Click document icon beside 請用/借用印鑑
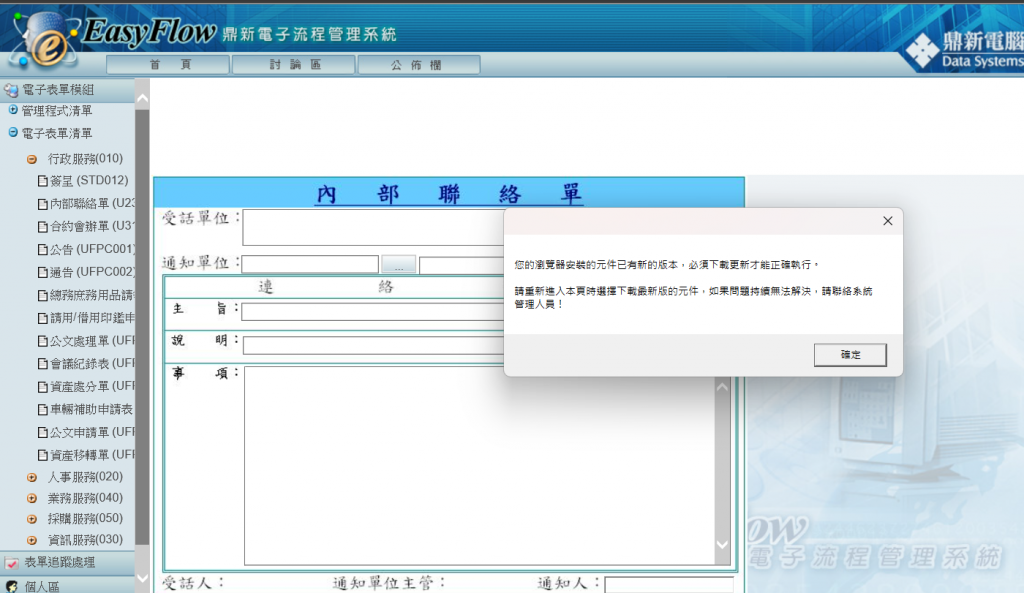The image size is (1024, 593). point(42,319)
